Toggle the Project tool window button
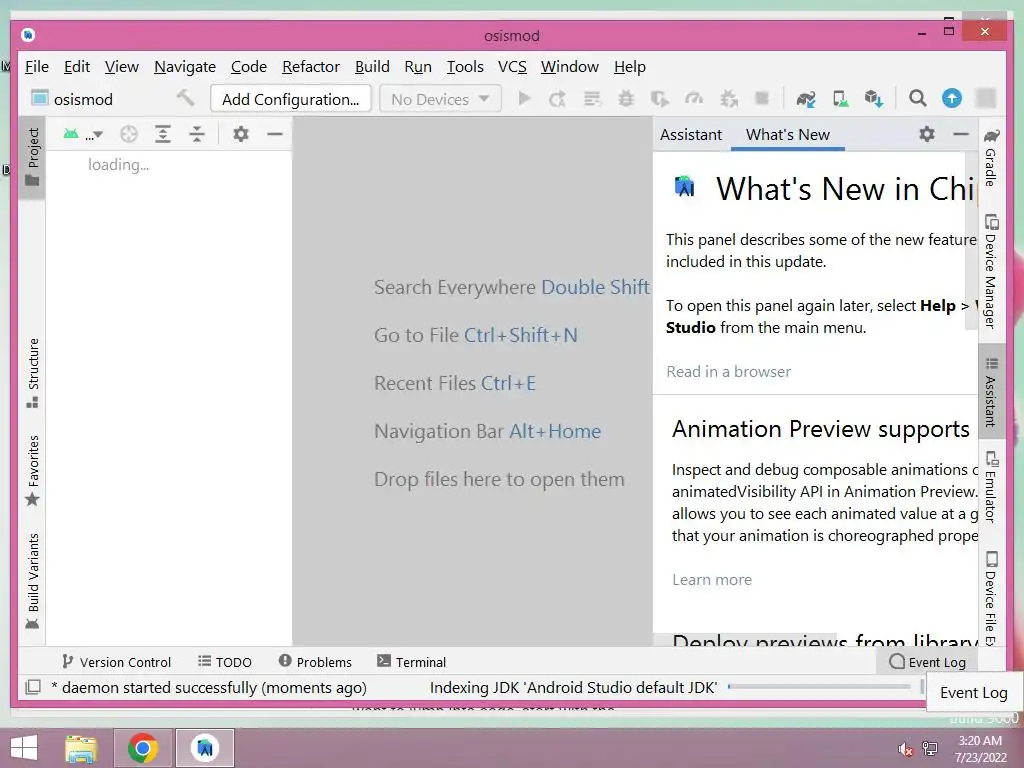Viewport: 1024px width, 768px height. (33, 156)
